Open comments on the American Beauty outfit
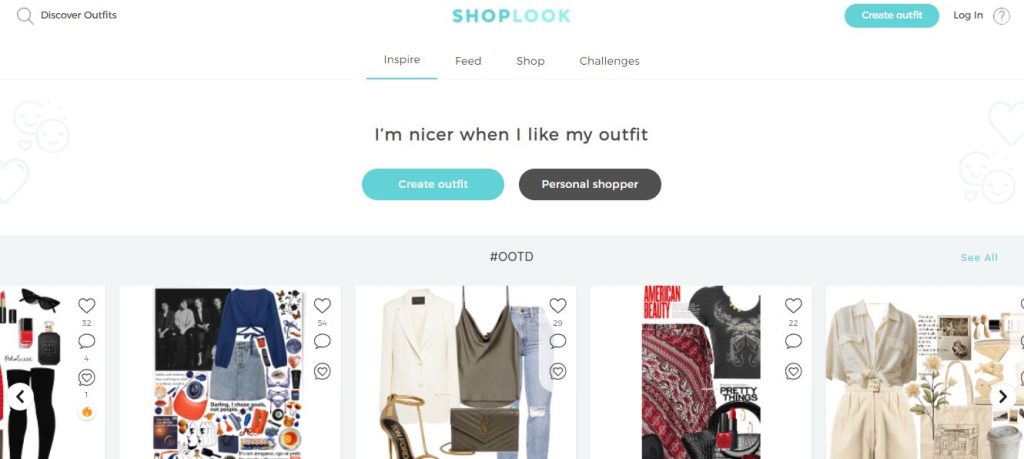The width and height of the screenshot is (1024, 459). tap(793, 341)
